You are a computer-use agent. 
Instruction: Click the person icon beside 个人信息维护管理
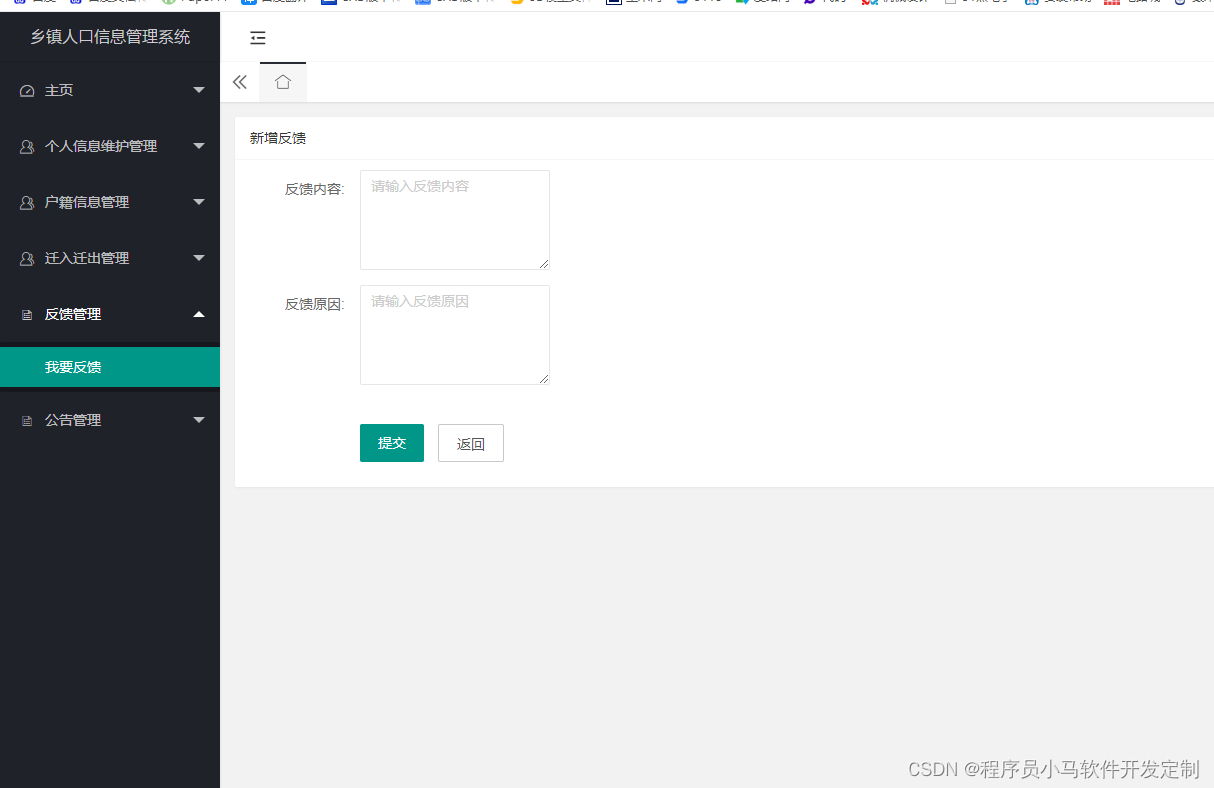(x=25, y=146)
